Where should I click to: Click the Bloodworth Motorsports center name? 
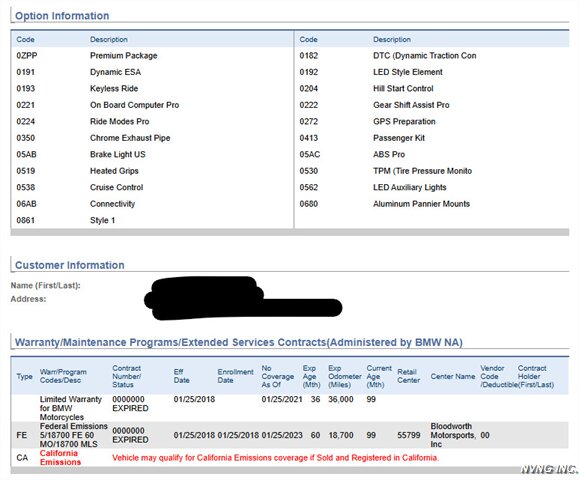coord(453,435)
